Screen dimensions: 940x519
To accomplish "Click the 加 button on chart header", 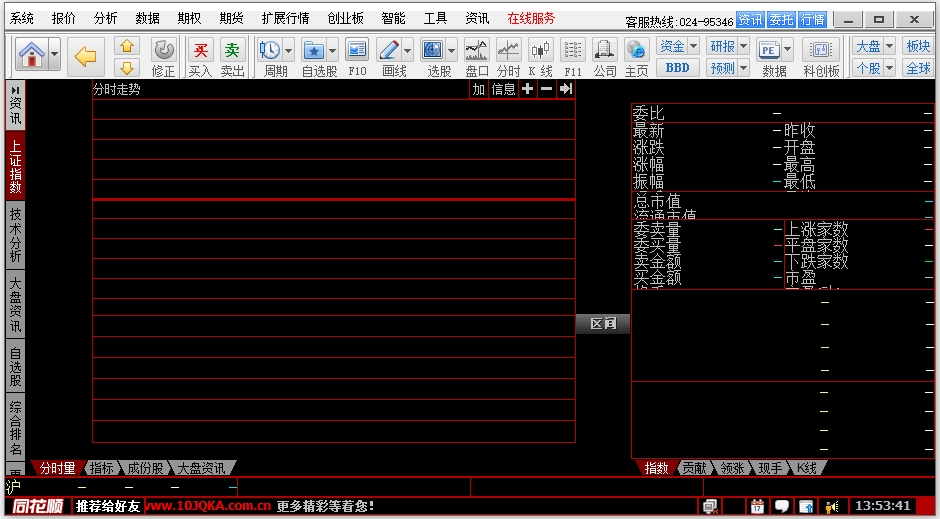I will [x=478, y=89].
